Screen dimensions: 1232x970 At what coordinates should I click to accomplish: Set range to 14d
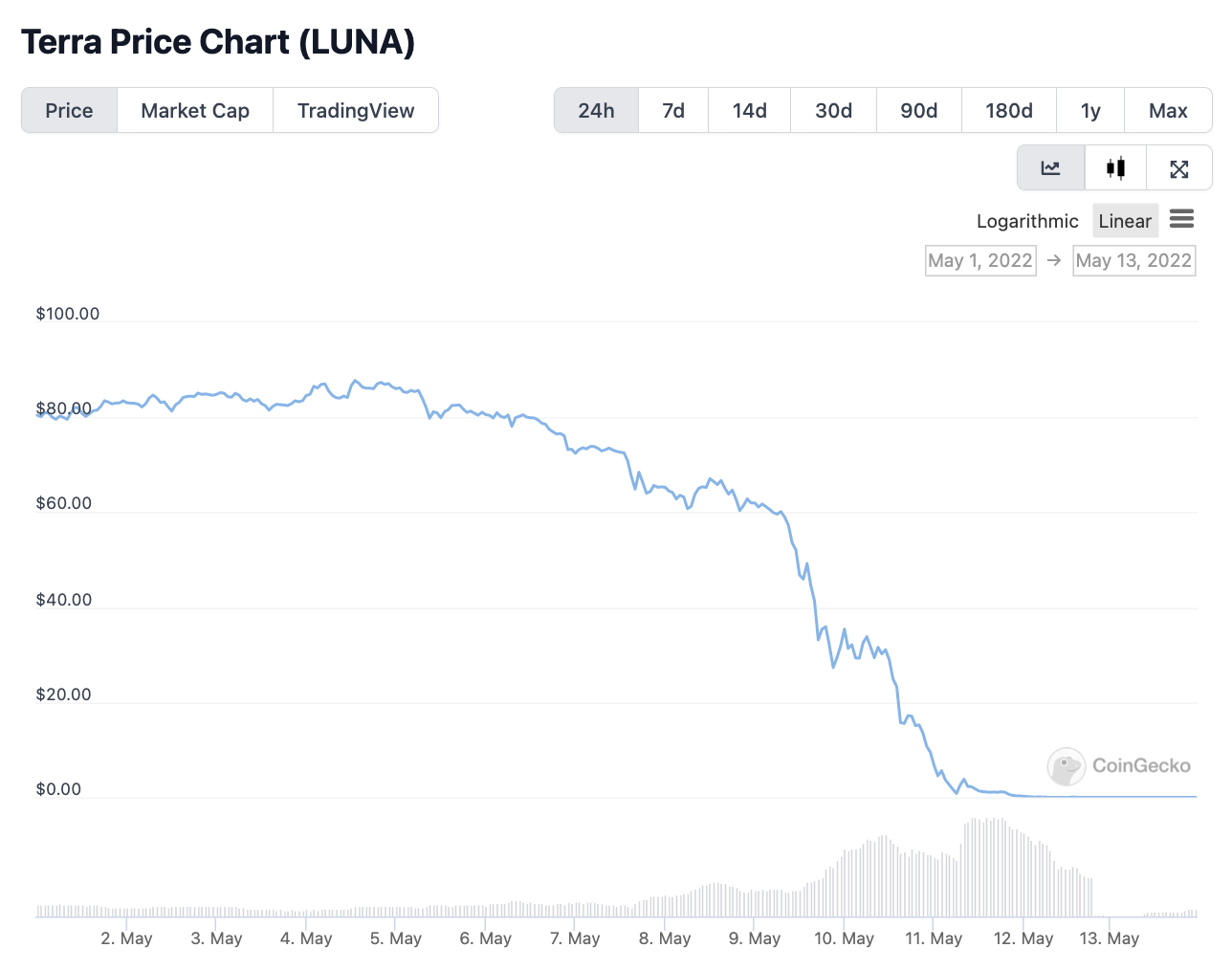pos(750,110)
